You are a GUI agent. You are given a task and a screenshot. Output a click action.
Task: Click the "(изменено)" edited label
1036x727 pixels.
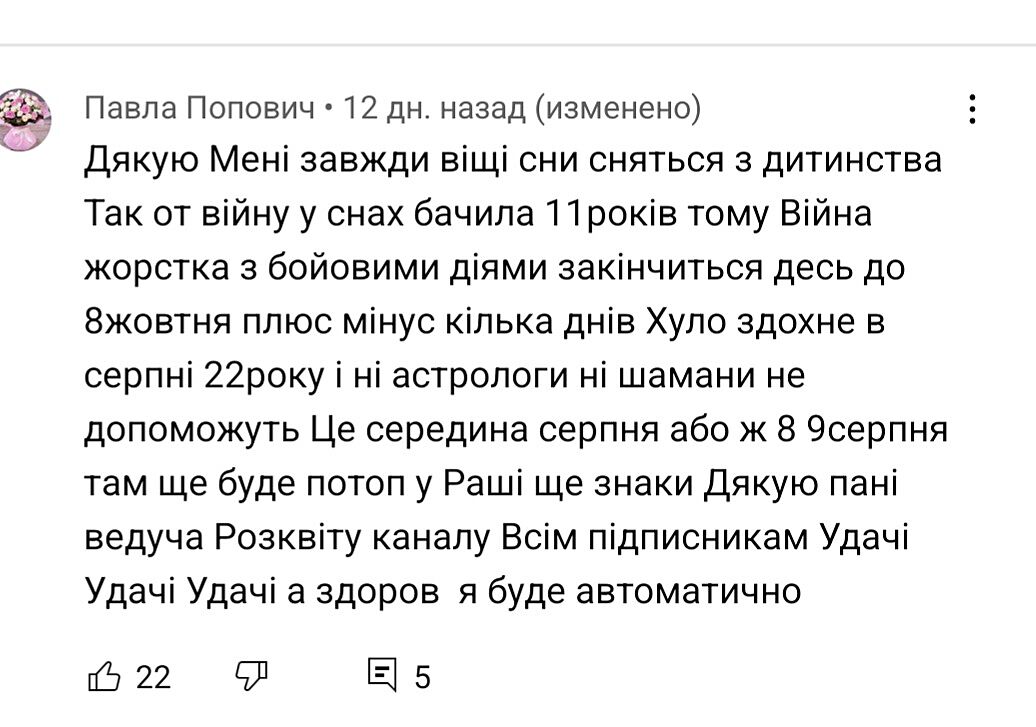click(x=618, y=107)
